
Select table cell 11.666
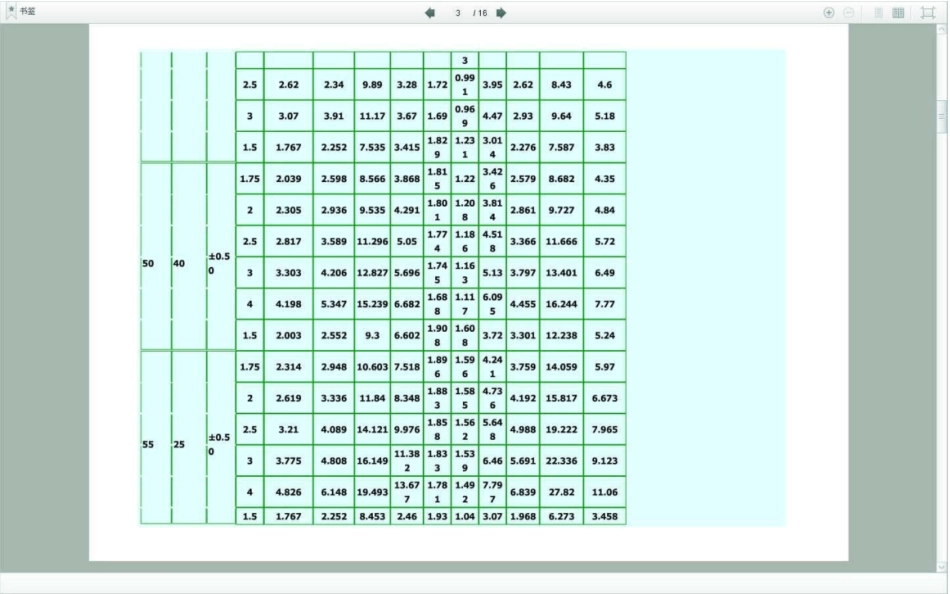(x=561, y=241)
